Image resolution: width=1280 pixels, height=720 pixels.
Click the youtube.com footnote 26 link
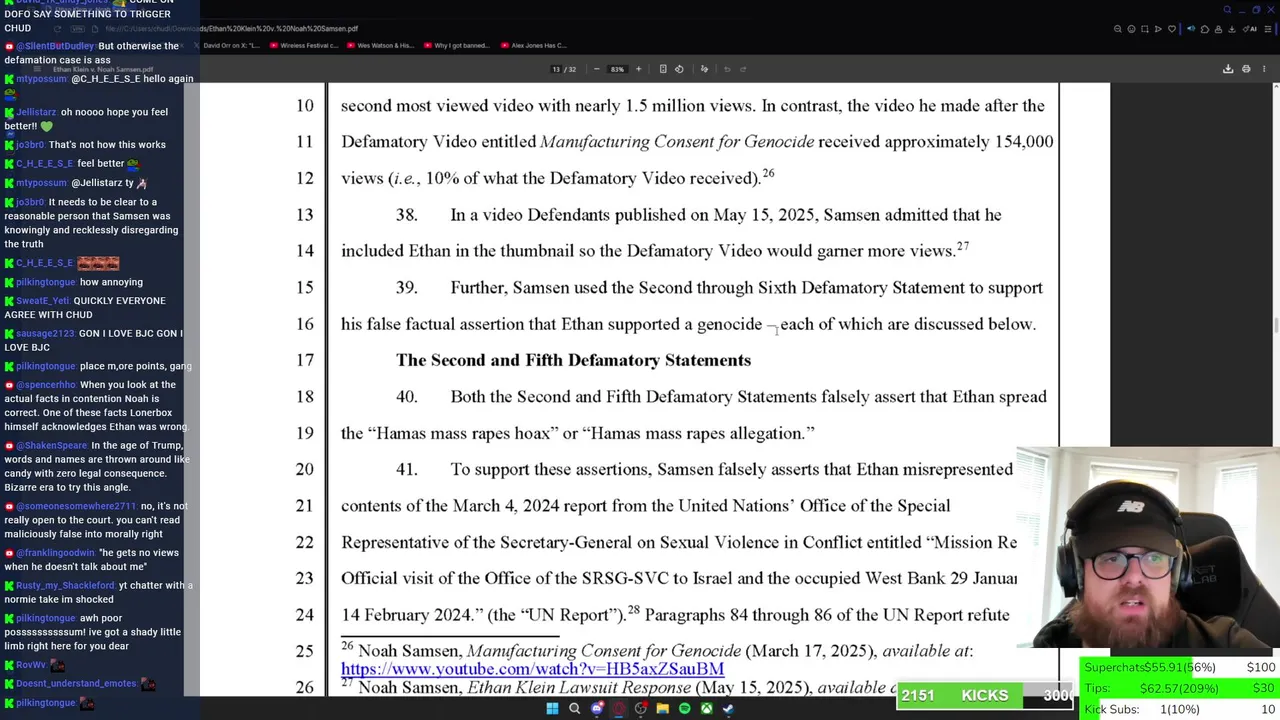[x=532, y=668]
